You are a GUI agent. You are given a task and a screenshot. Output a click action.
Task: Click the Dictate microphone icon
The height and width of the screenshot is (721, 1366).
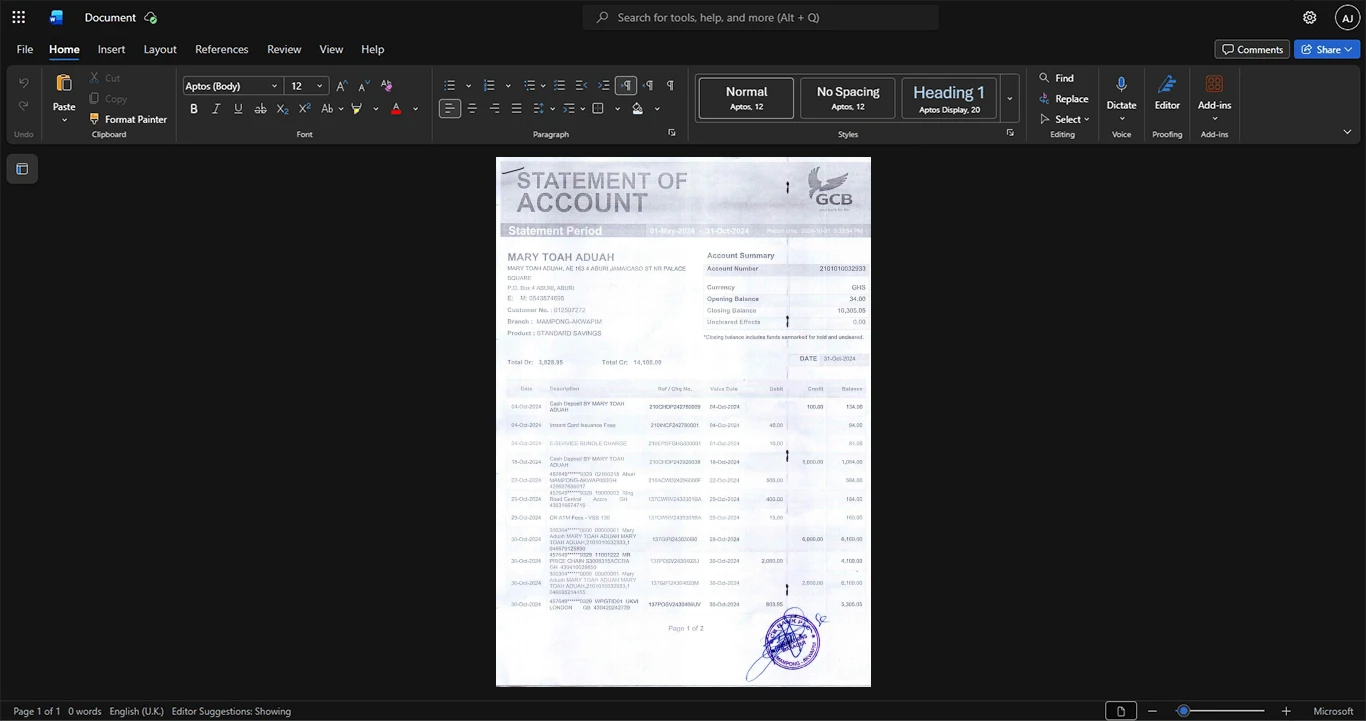1121,84
